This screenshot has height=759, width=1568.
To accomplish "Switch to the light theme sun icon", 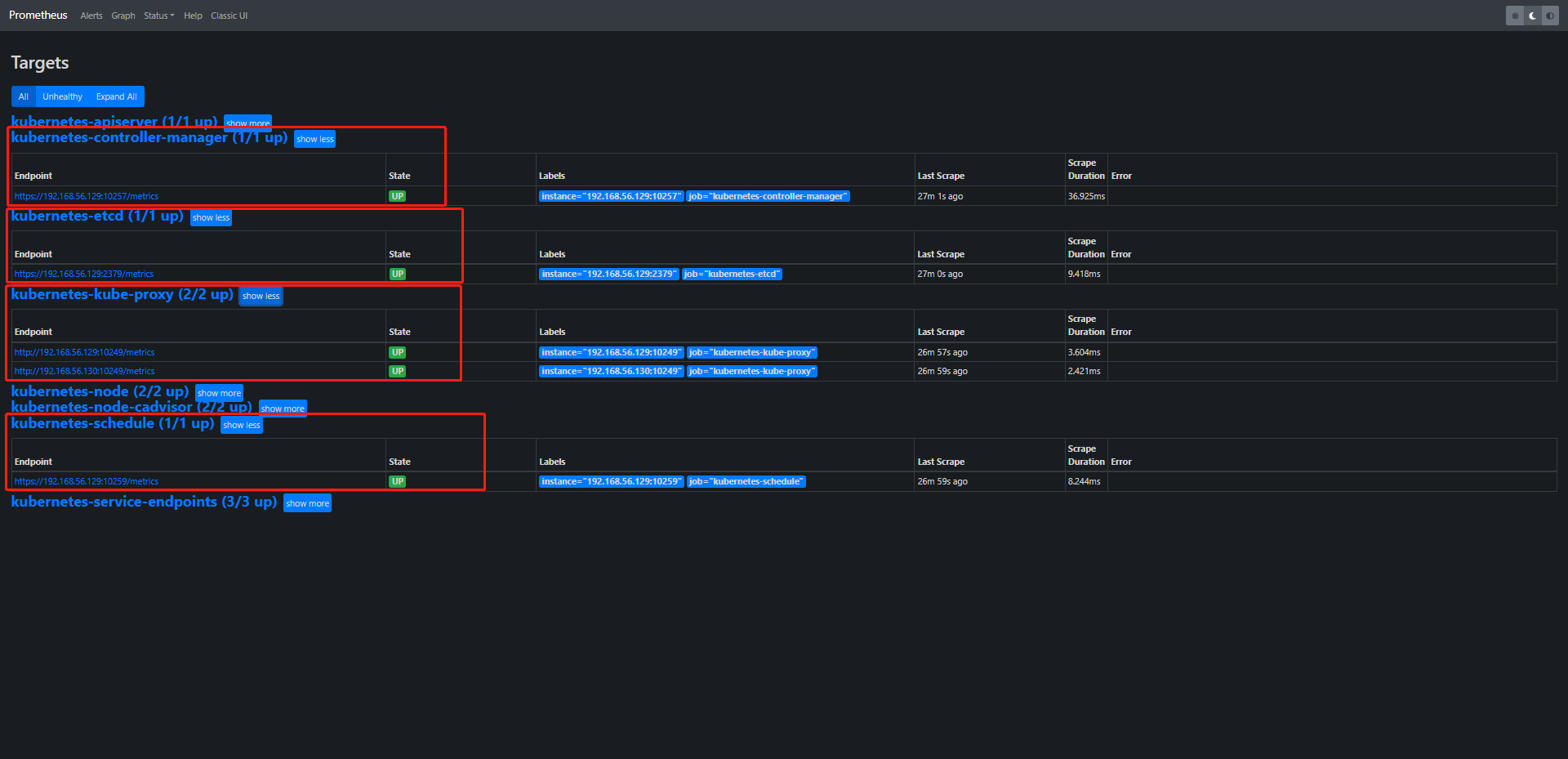I will [1515, 16].
